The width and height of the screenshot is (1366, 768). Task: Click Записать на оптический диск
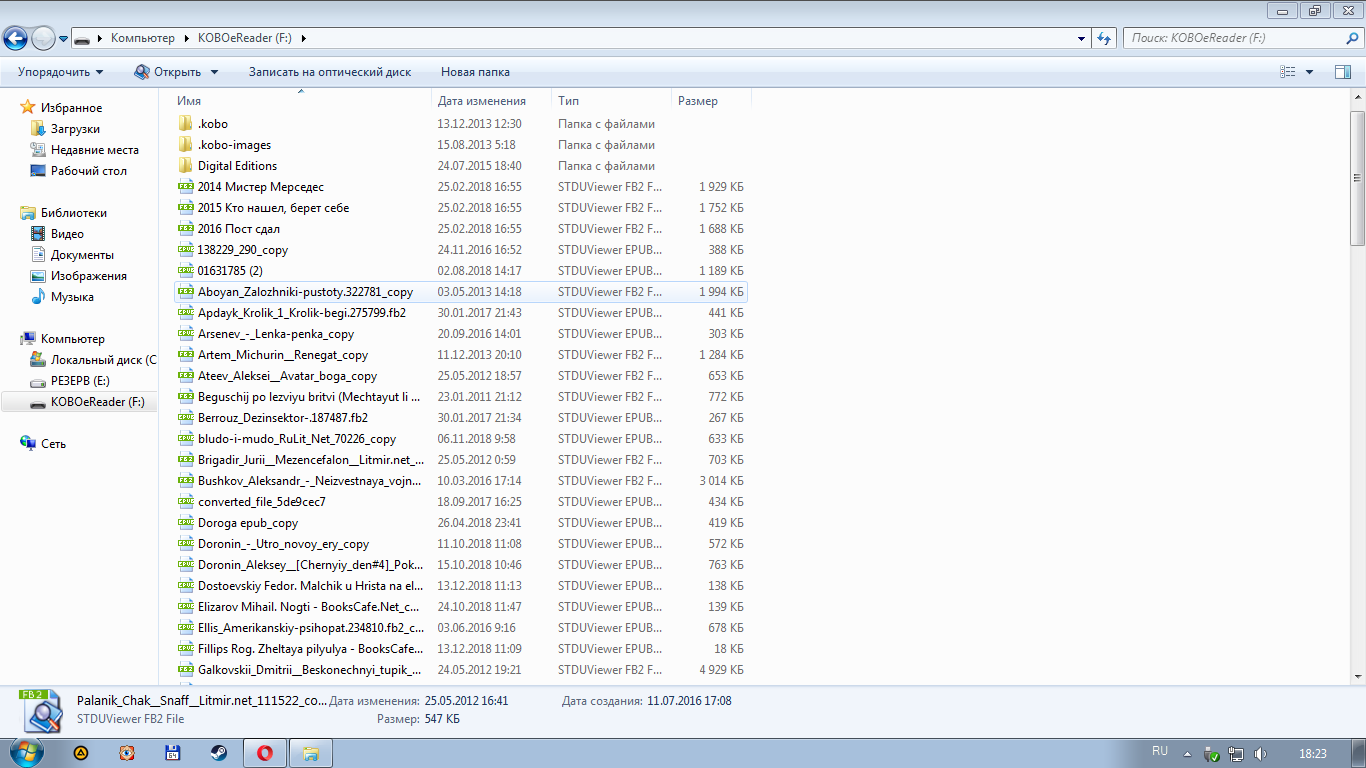pyautogui.click(x=330, y=72)
